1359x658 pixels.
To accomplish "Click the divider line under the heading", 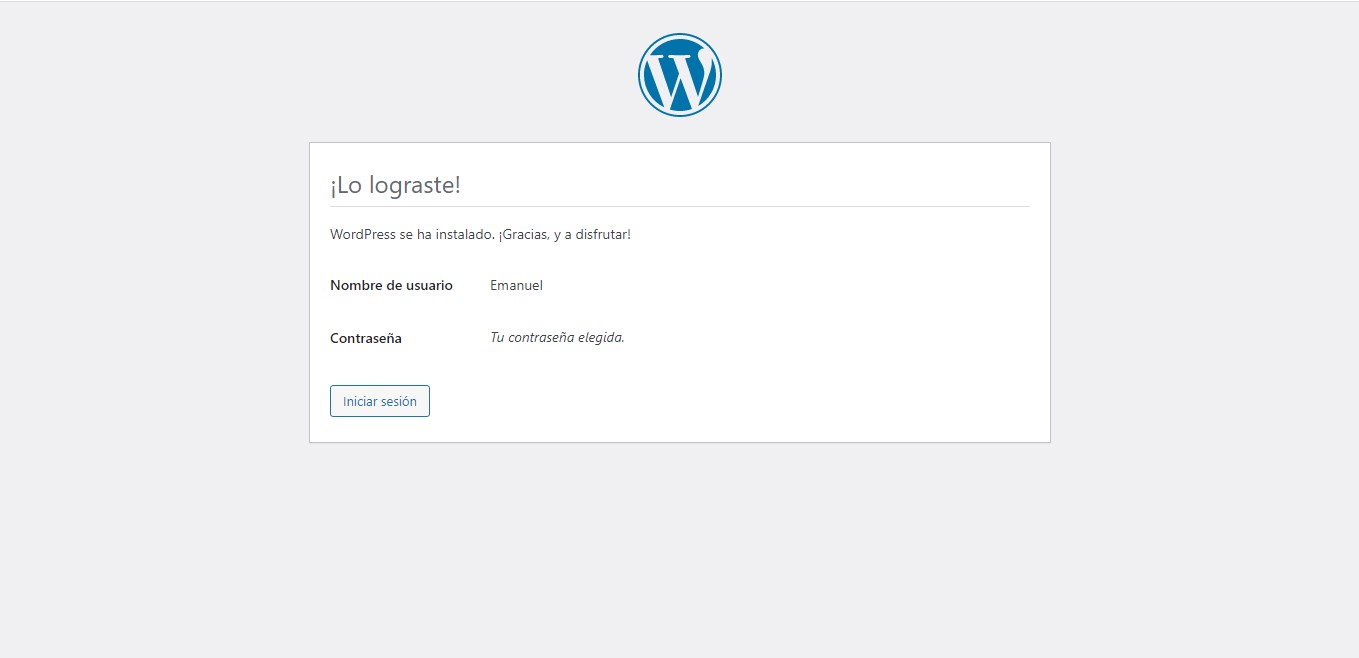I will 679,206.
